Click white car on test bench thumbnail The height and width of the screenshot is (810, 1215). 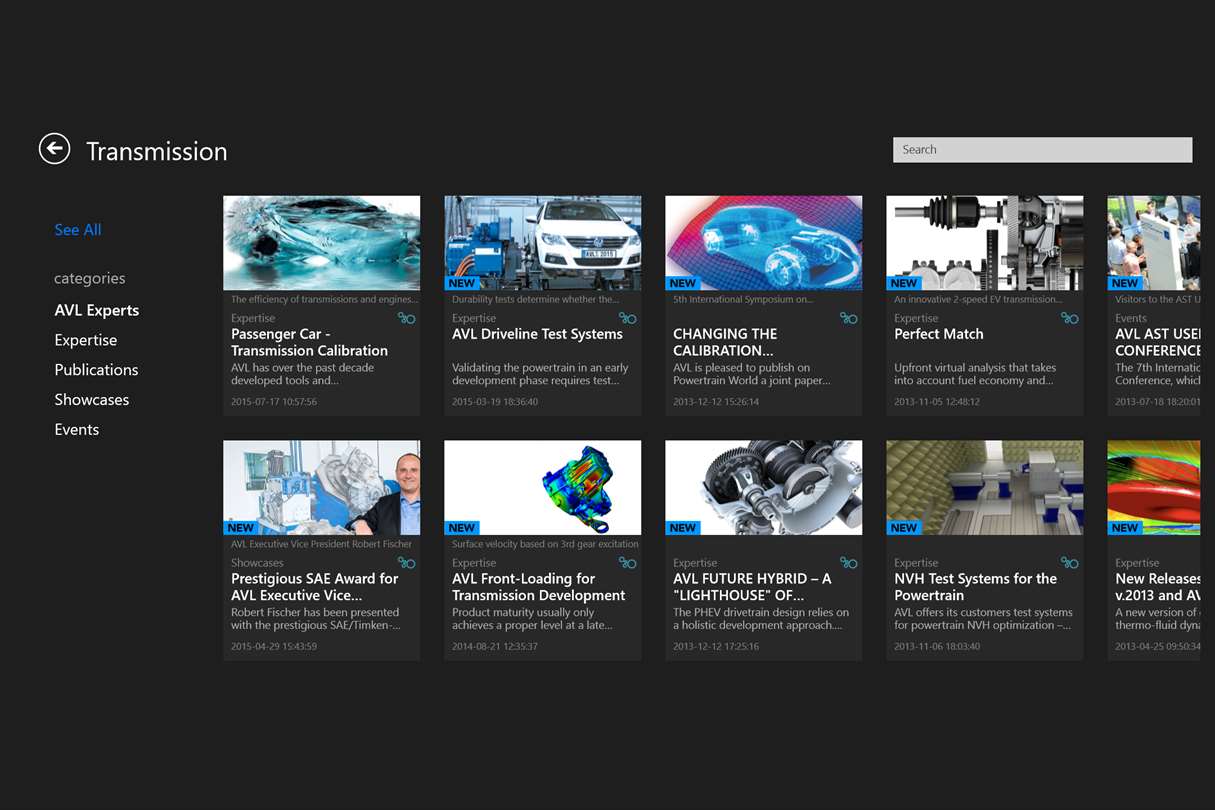(x=543, y=243)
